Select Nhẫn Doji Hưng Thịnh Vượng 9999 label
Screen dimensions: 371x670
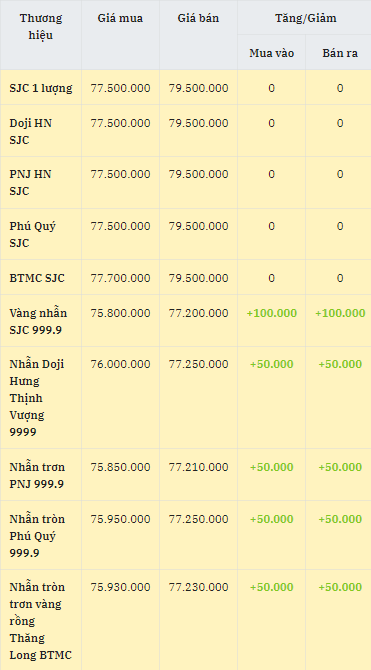(x=37, y=398)
